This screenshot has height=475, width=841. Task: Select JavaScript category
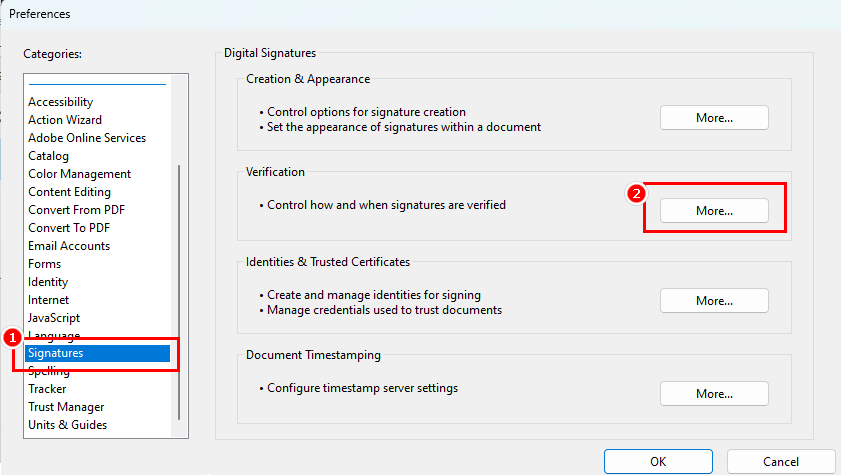click(54, 318)
